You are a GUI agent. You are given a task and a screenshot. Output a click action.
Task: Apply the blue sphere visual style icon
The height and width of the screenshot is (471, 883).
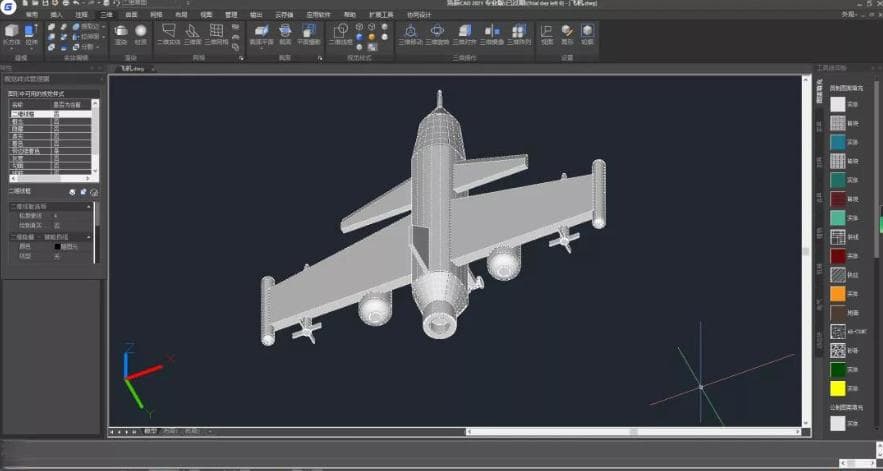[x=359, y=37]
